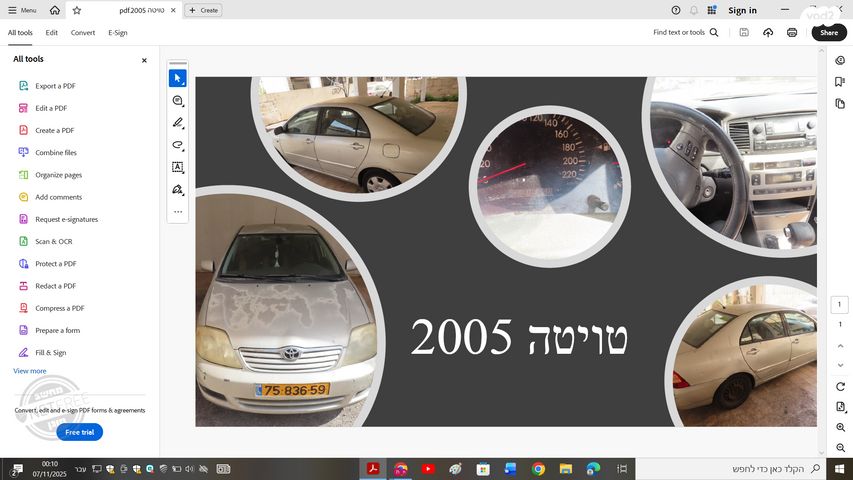Viewport: 853px width, 480px height.
Task: Go to next page with down chevron
Action: pos(840,365)
